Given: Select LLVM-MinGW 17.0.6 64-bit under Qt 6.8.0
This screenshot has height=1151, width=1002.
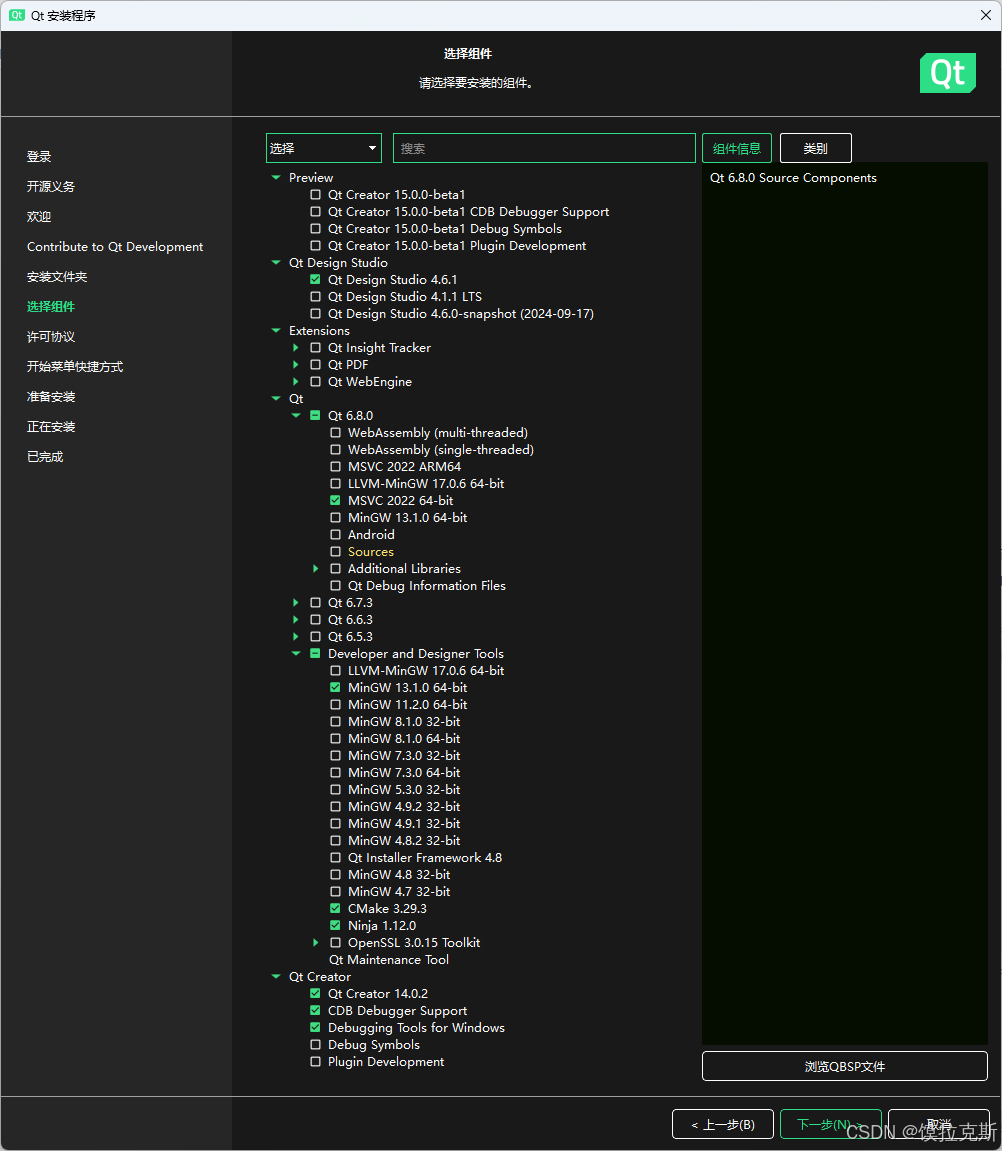Looking at the screenshot, I should point(426,484).
